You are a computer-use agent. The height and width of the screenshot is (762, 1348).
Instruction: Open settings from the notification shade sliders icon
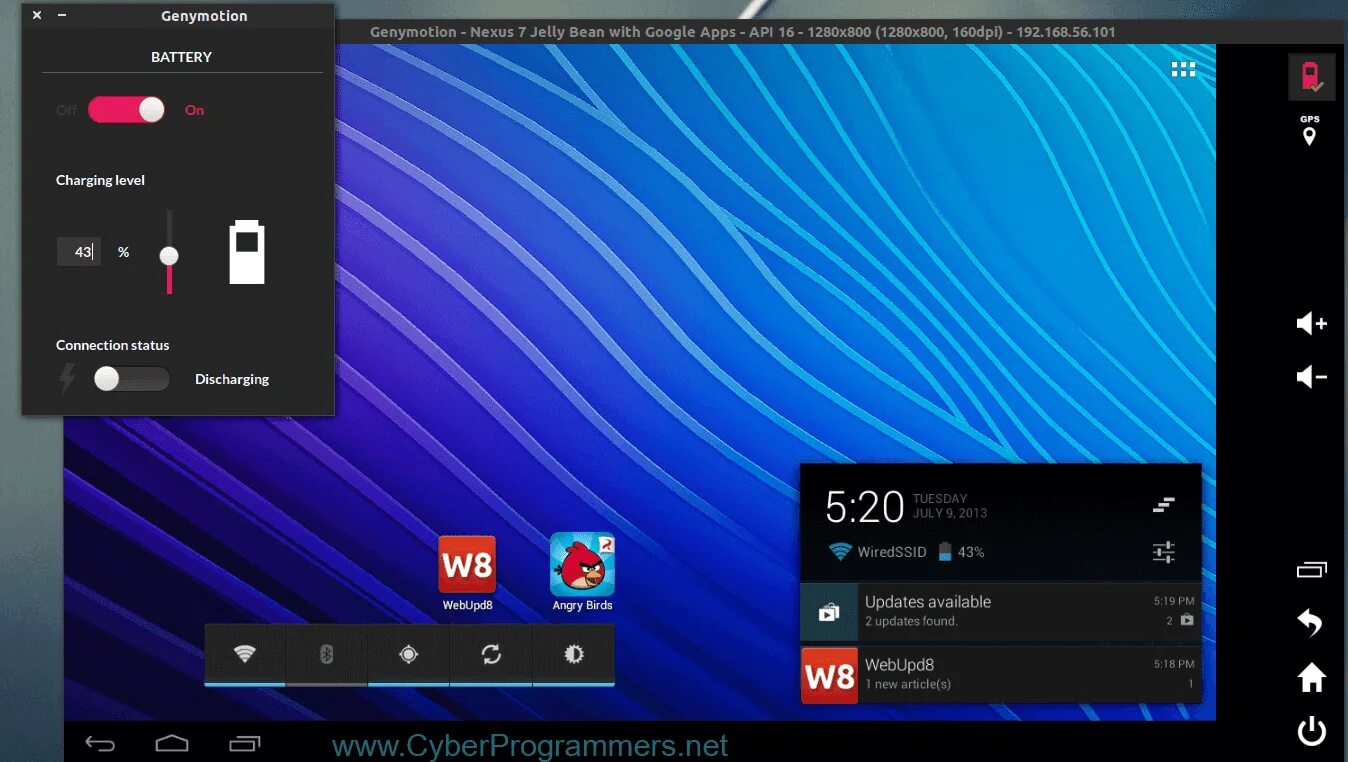pyautogui.click(x=1163, y=551)
